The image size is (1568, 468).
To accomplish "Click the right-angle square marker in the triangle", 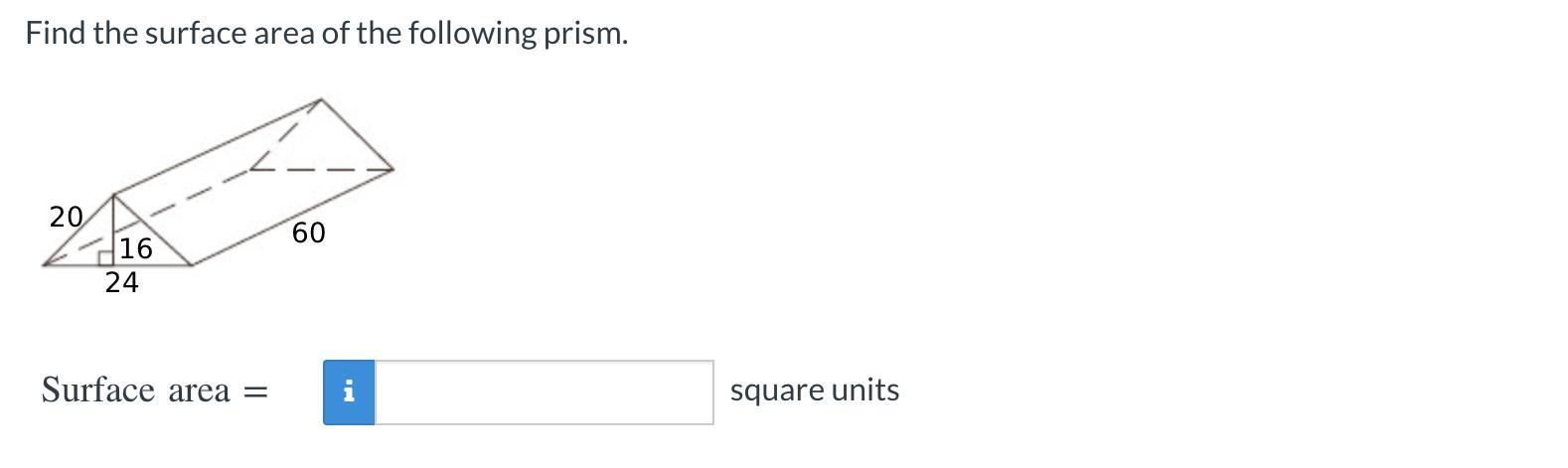I will pyautogui.click(x=105, y=258).
